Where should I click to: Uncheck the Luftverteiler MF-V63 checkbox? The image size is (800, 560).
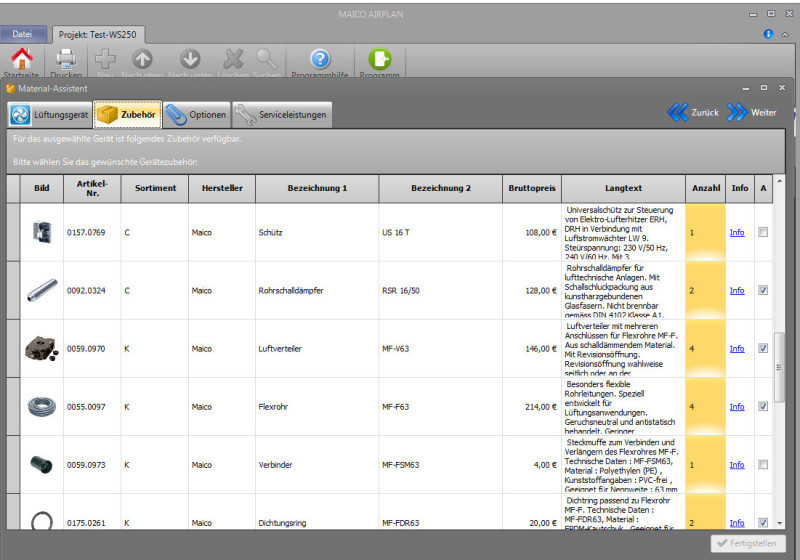point(763,348)
